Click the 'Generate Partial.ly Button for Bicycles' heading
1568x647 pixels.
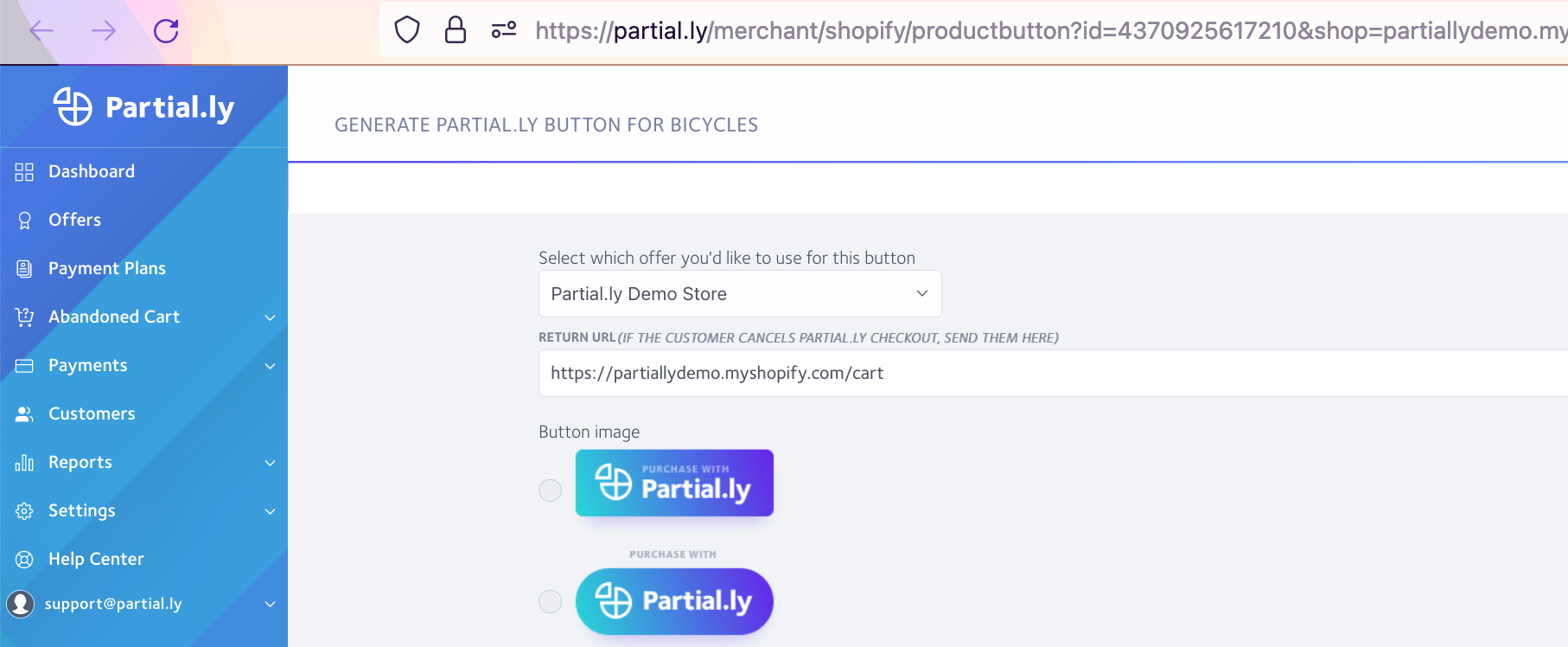[546, 125]
